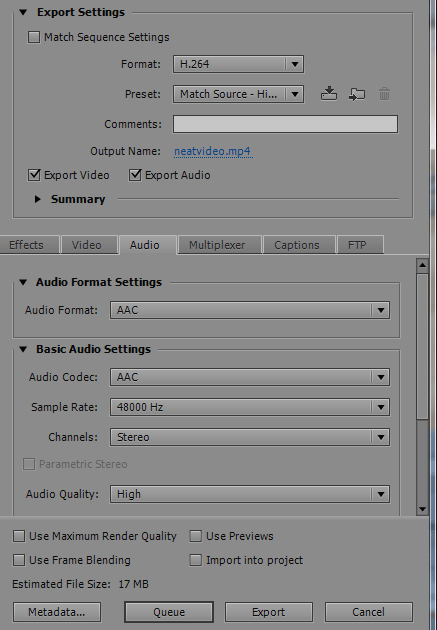Viewport: 437px width, 630px height.
Task: Open the Format H.264 dropdown
Action: 238,64
